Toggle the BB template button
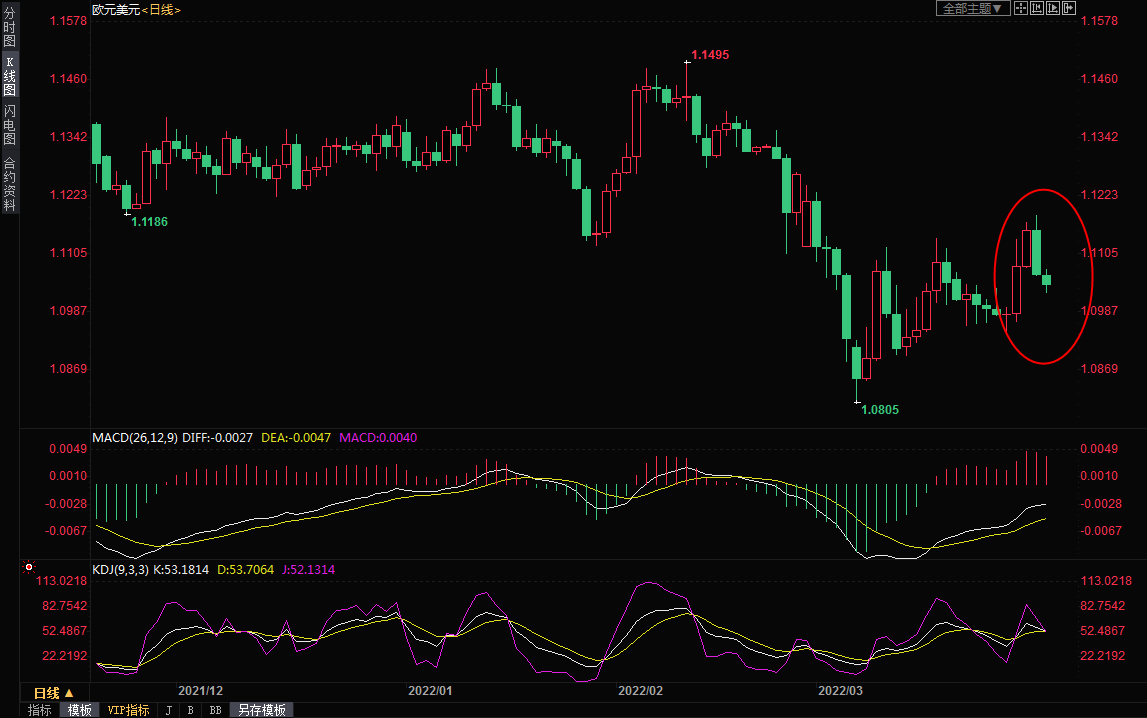The width and height of the screenshot is (1147, 718). coord(215,710)
